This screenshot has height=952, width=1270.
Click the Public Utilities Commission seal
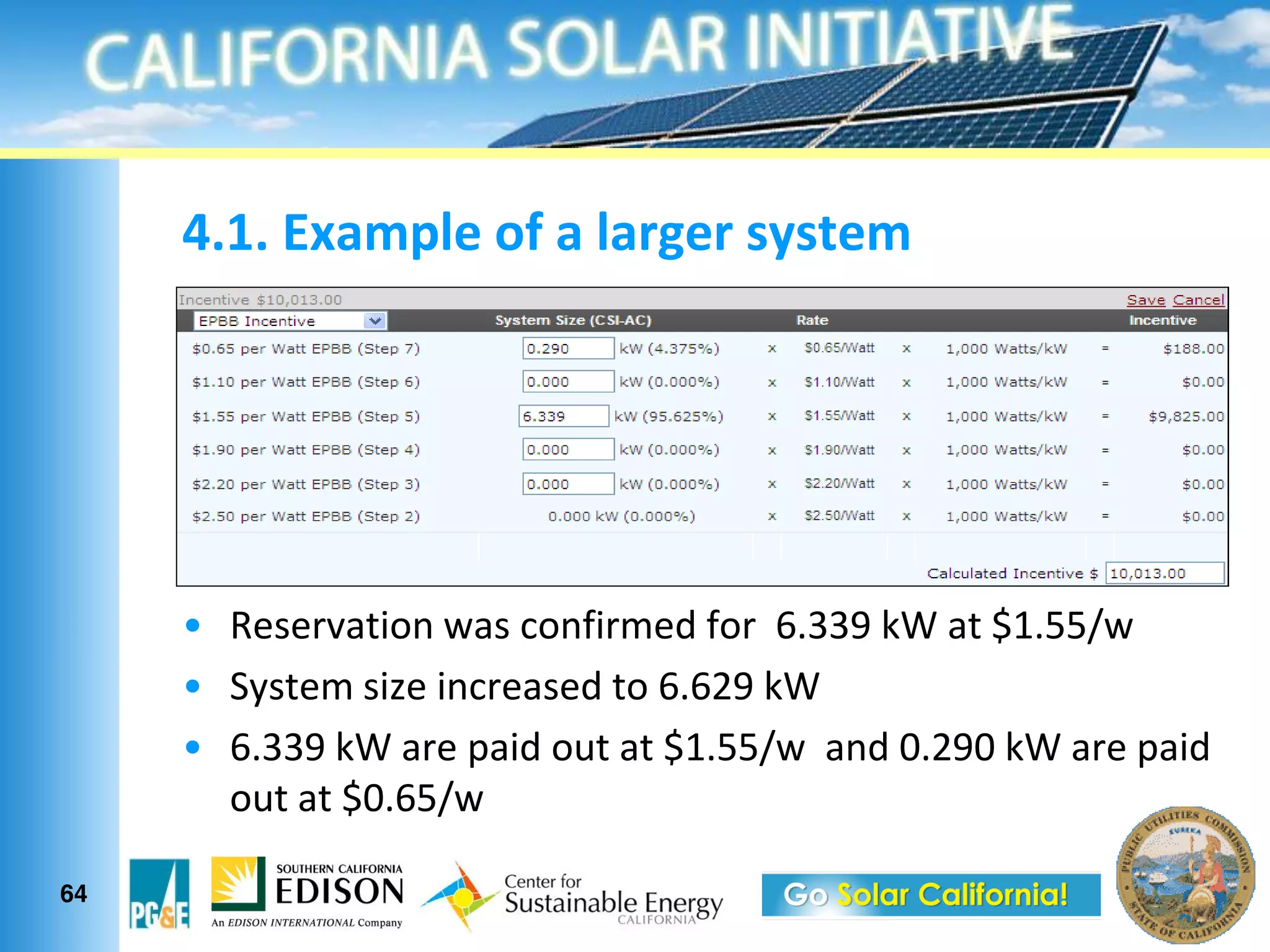coord(1185,875)
